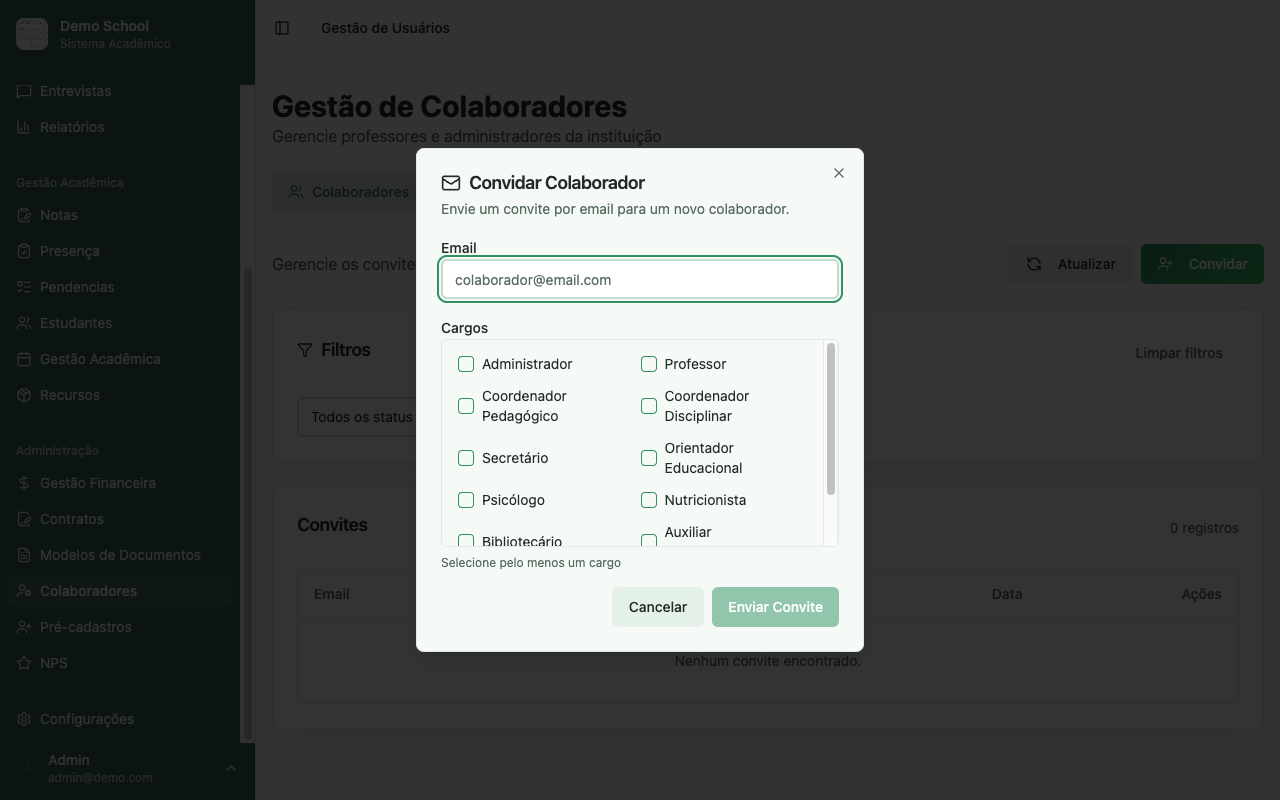Close the Convidar Colaborador dialog
The height and width of the screenshot is (800, 1280).
839,173
